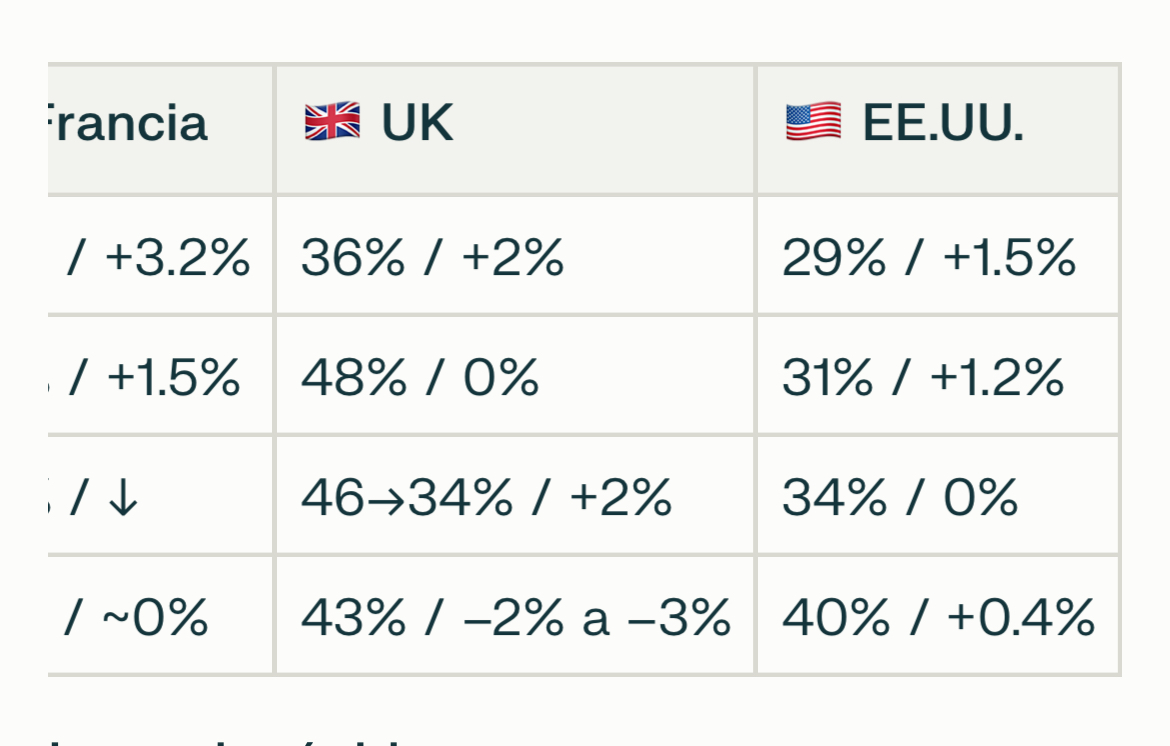Click the down arrow in Francia column
This screenshot has width=1170, height=746.
[x=122, y=498]
